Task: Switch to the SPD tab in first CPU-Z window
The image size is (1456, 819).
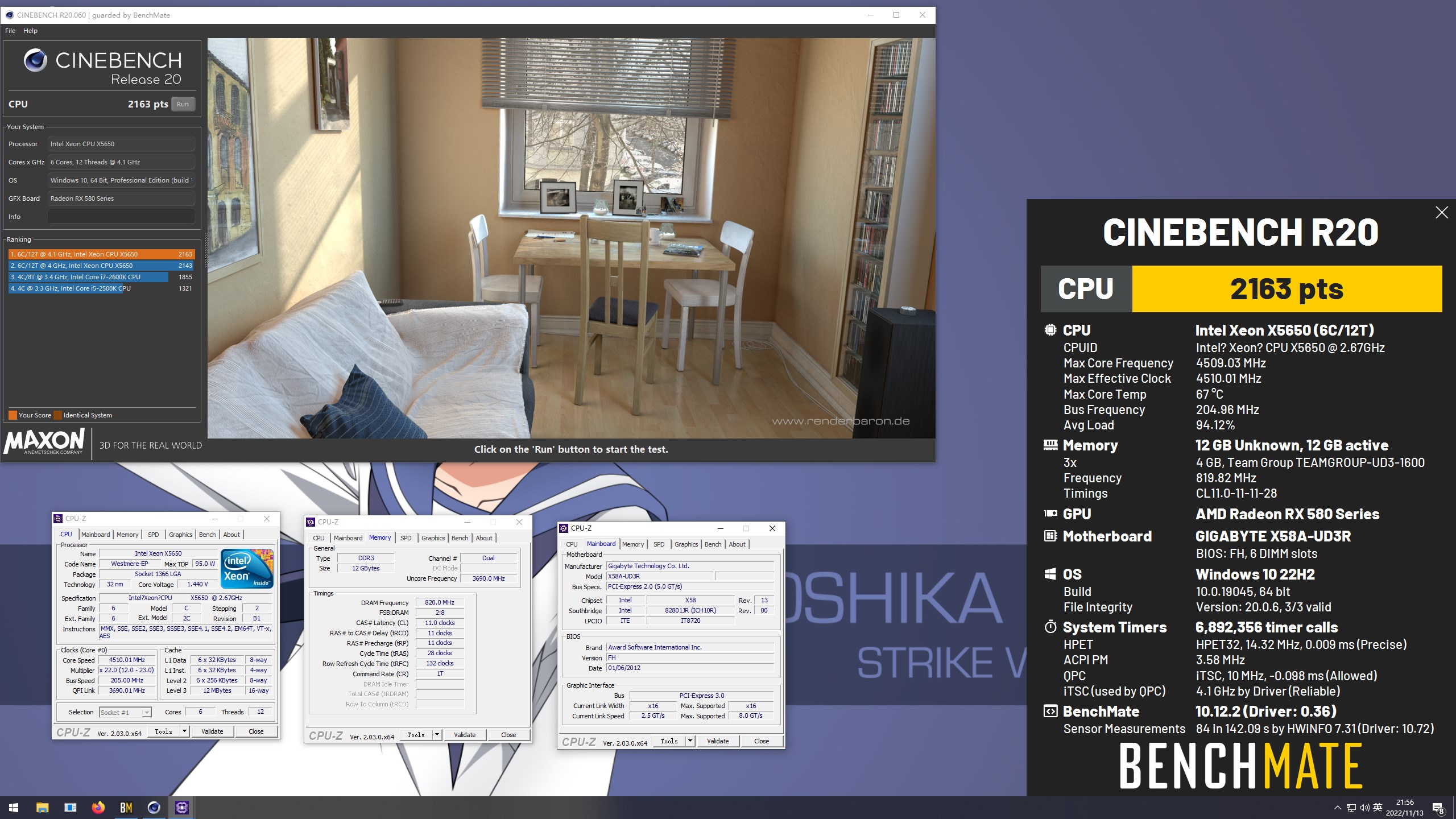Action: point(154,535)
